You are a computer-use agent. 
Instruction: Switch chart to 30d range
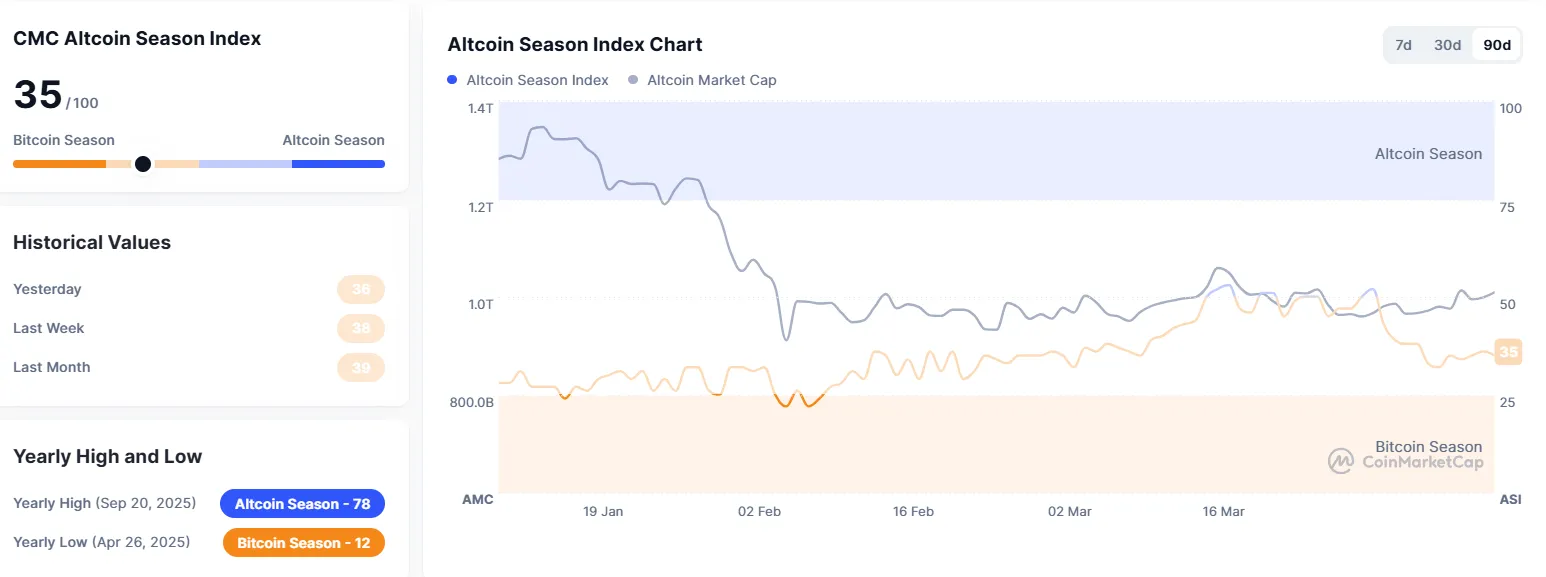[x=1447, y=45]
